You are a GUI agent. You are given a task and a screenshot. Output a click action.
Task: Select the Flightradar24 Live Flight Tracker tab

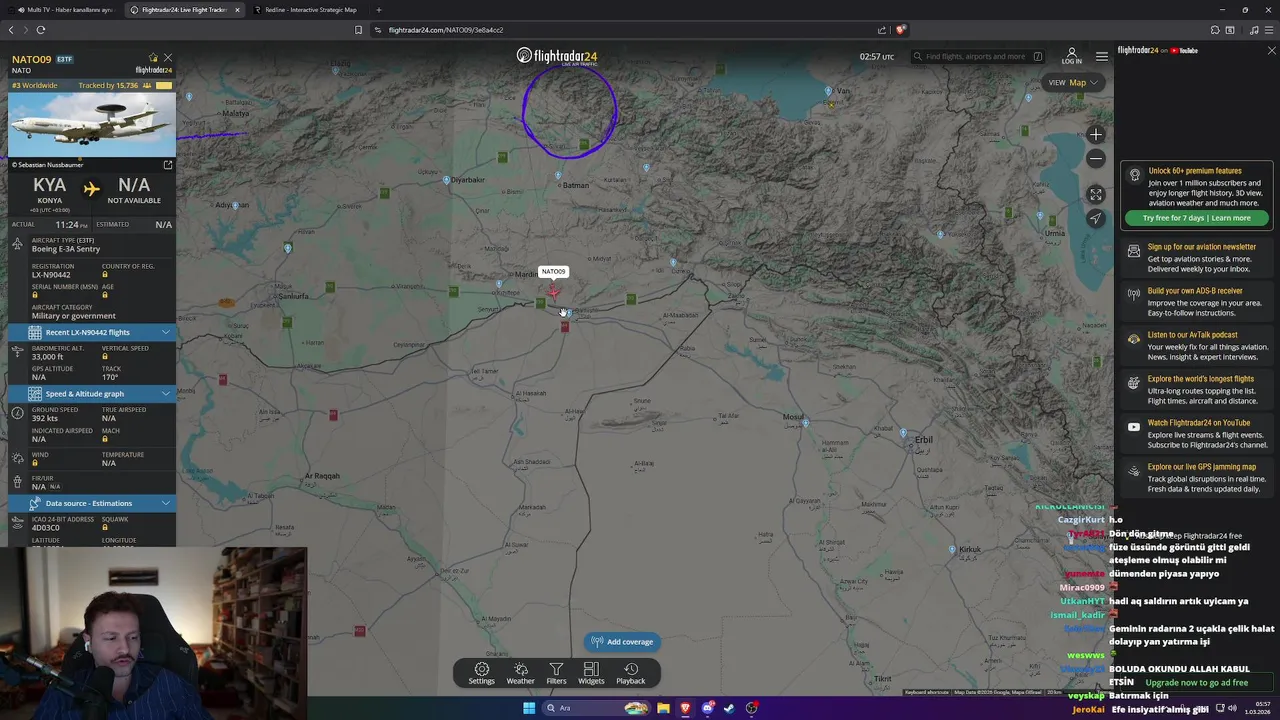tap(184, 10)
